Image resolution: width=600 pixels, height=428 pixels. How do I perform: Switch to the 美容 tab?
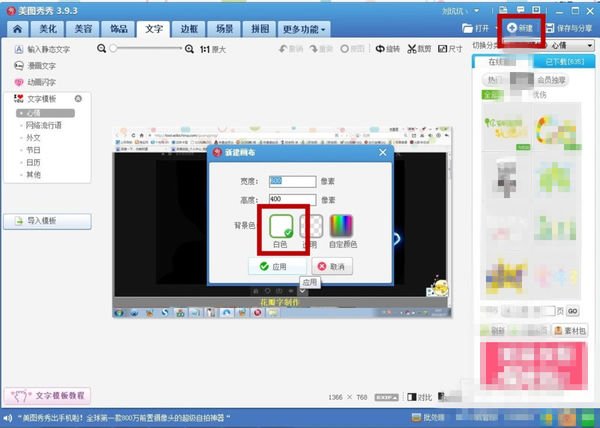[83, 29]
